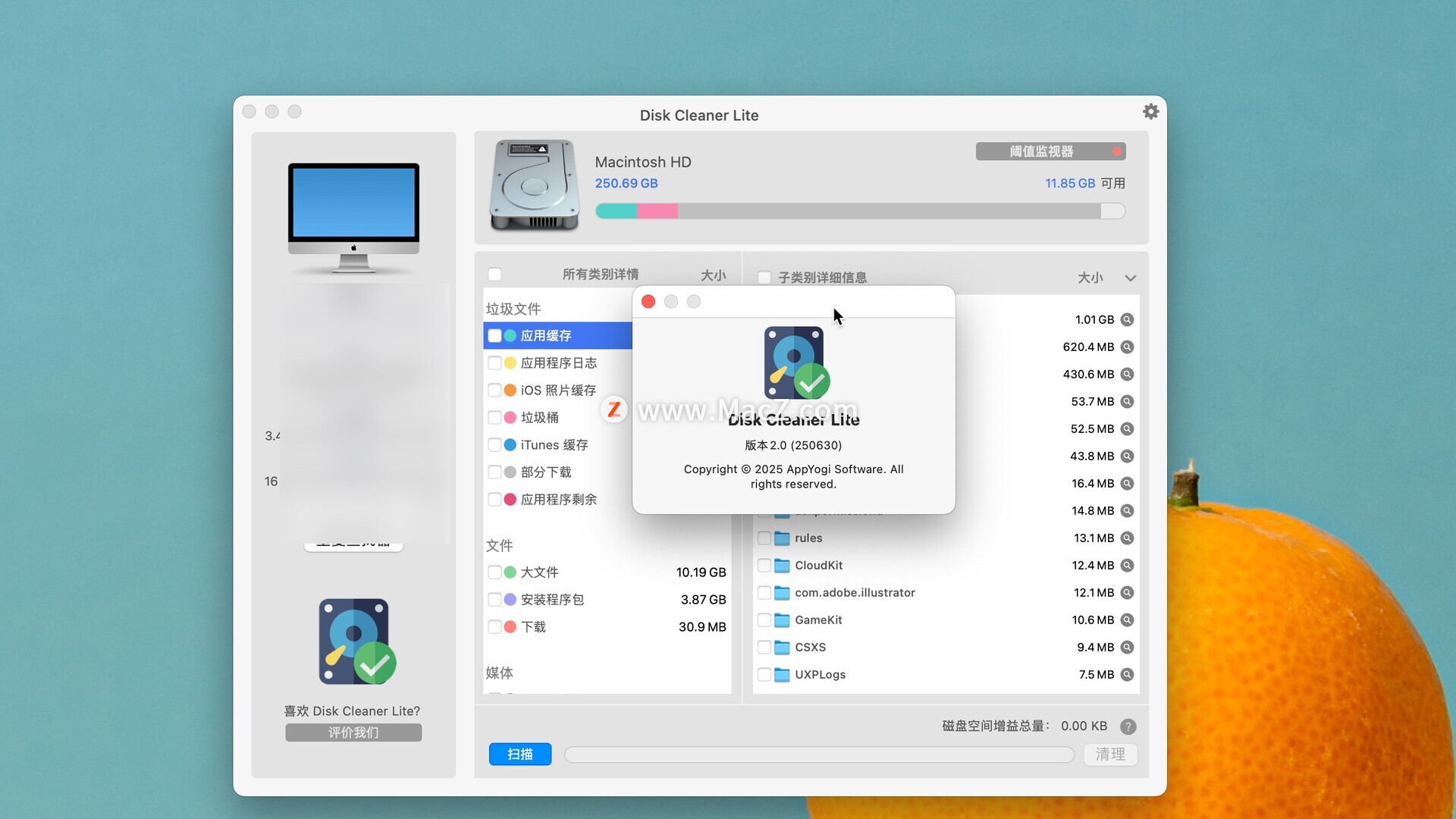
Task: Click the Macintosh HD disk usage bar
Action: (x=860, y=212)
